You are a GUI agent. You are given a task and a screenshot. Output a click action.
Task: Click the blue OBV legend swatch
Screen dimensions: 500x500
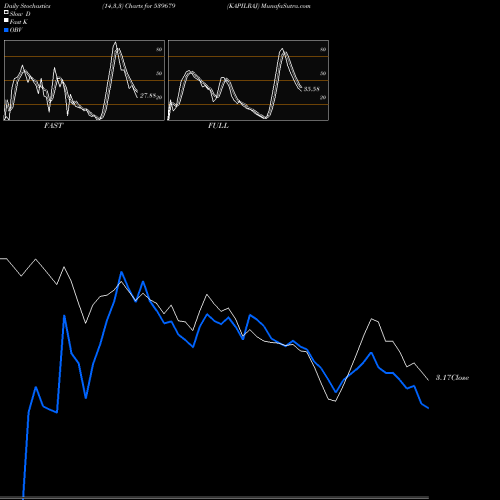pyautogui.click(x=6, y=30)
